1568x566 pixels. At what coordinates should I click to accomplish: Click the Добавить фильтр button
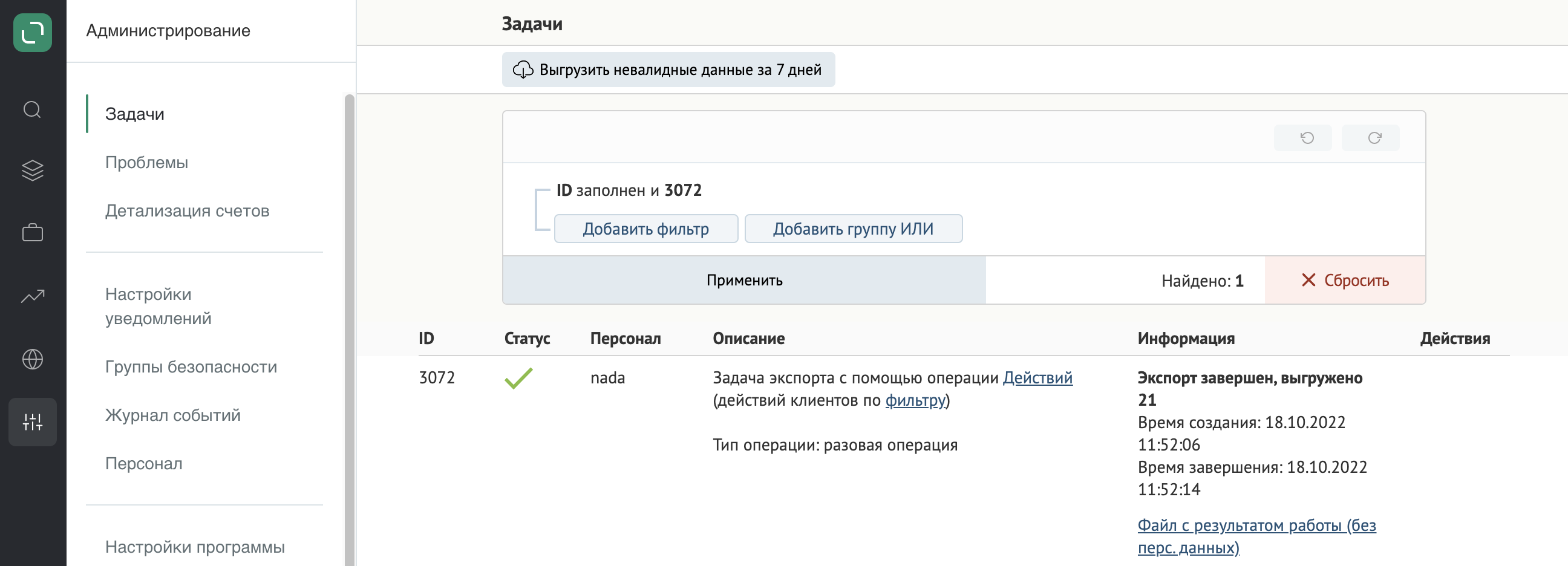[x=646, y=229]
